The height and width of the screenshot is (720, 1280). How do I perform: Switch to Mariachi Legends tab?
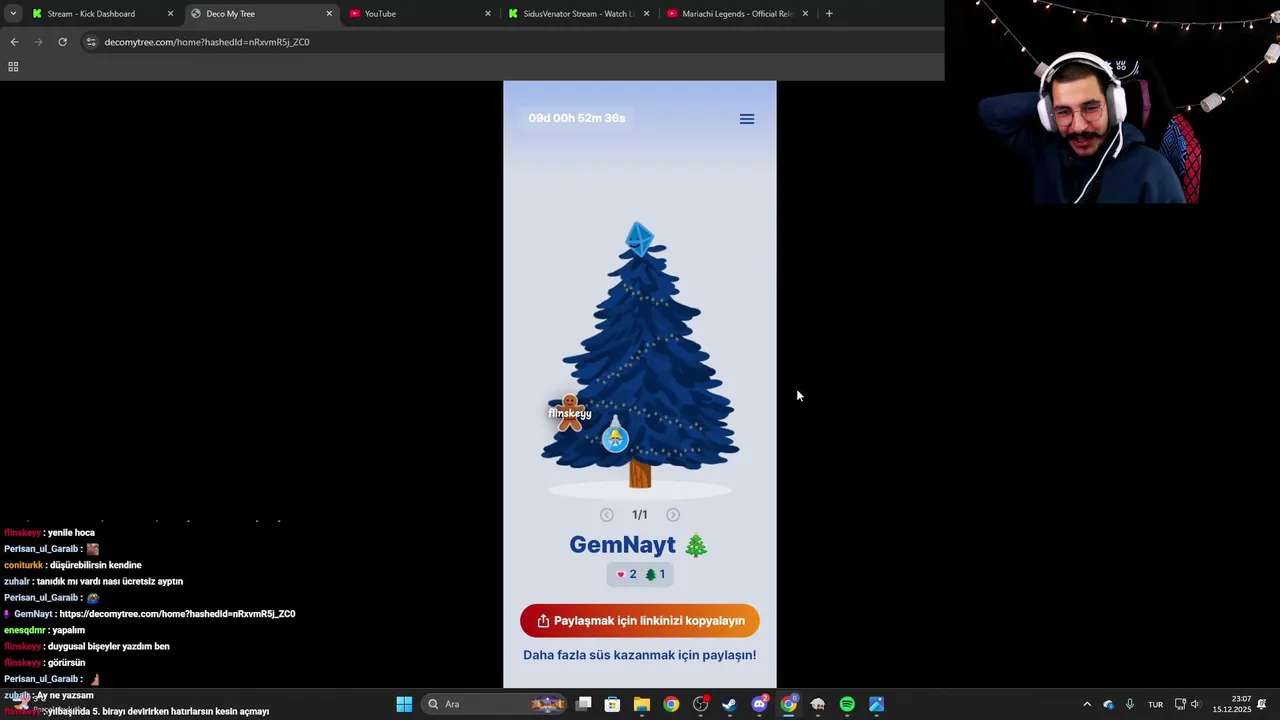point(738,14)
